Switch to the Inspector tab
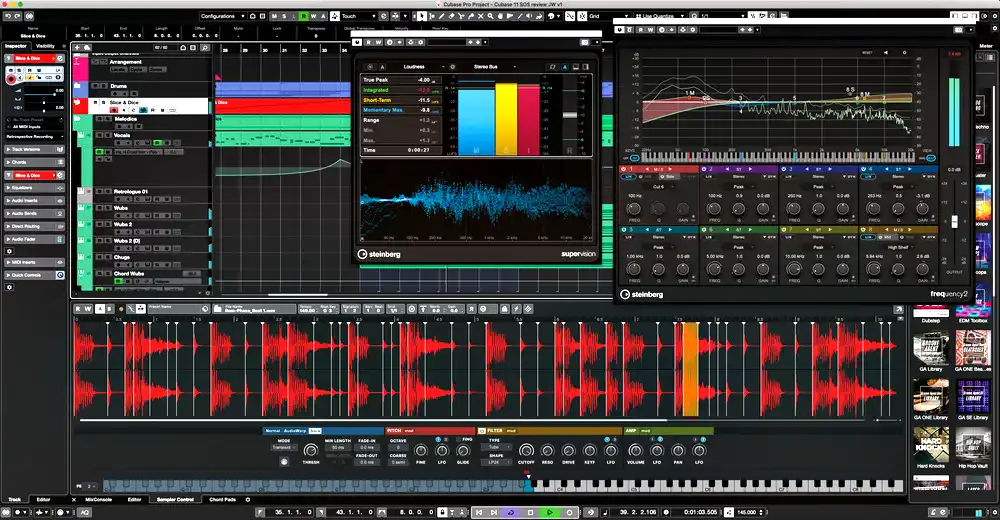This screenshot has height=520, width=1000. click(16, 46)
